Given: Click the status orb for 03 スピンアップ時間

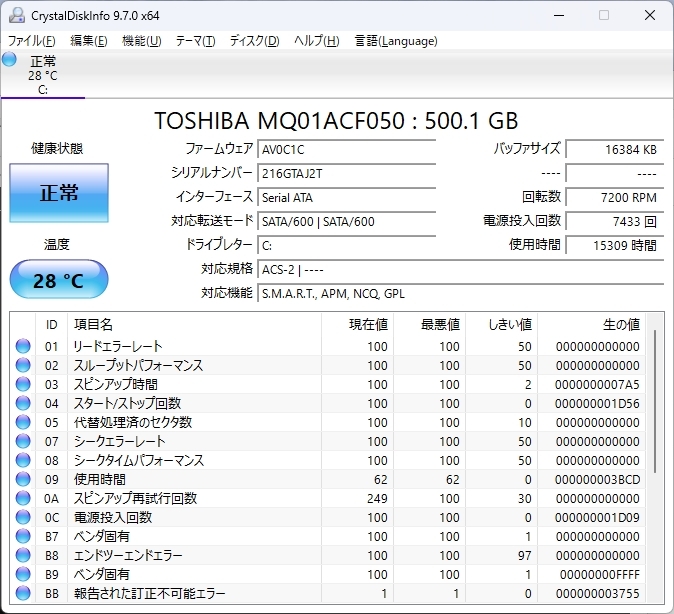Looking at the screenshot, I should pos(23,384).
